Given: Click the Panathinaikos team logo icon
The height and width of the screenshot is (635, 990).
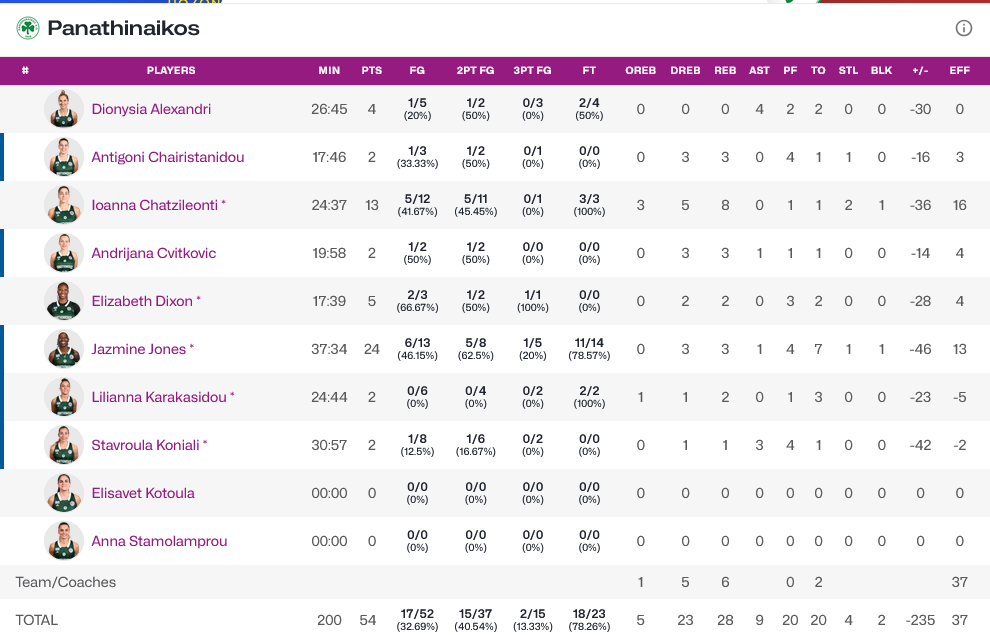Looking at the screenshot, I should click(28, 28).
